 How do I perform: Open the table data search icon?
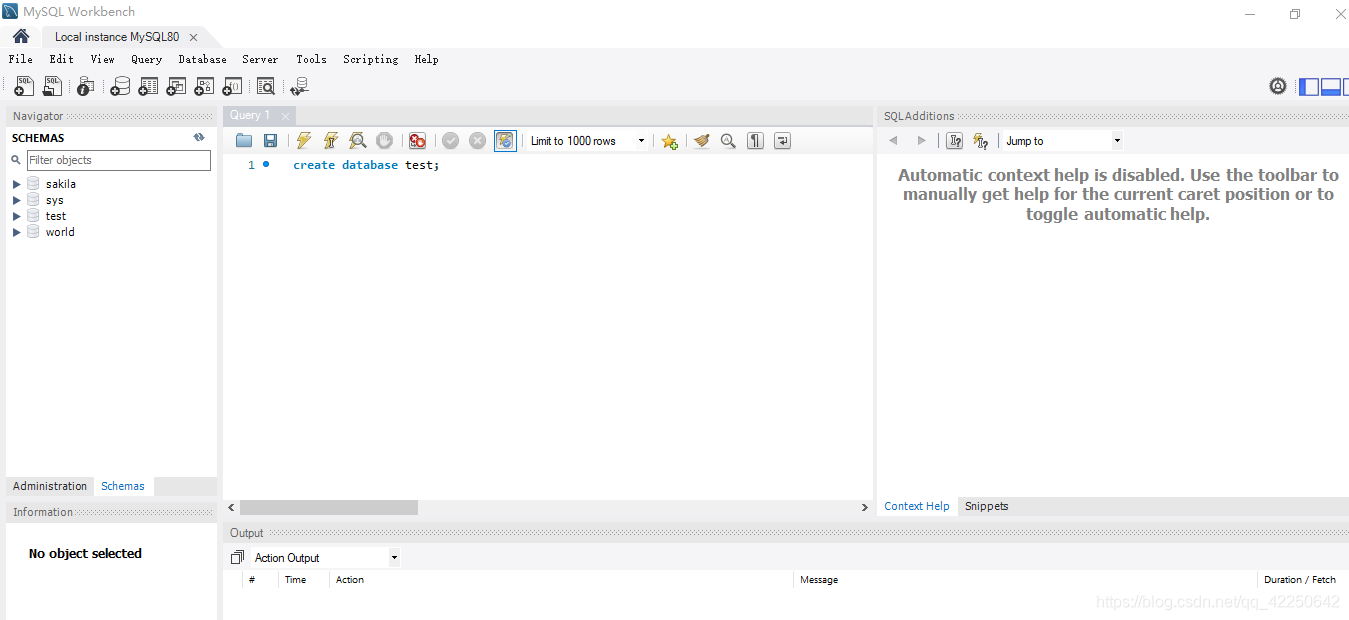[x=266, y=86]
